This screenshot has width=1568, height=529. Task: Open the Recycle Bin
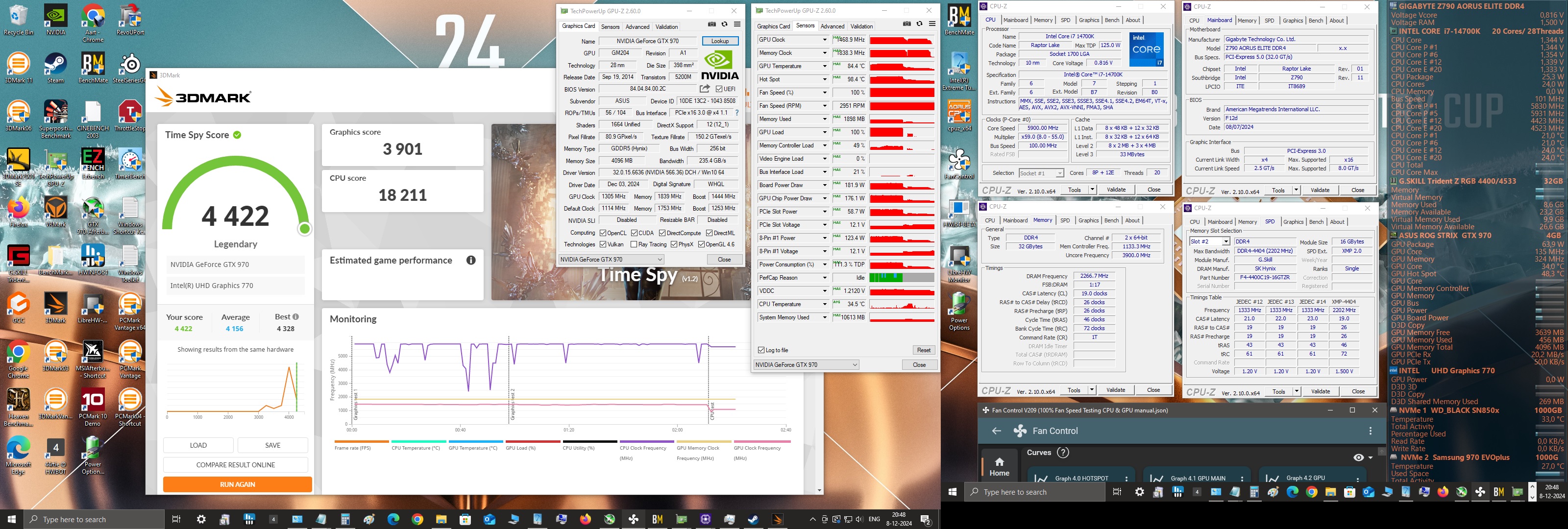[18, 20]
